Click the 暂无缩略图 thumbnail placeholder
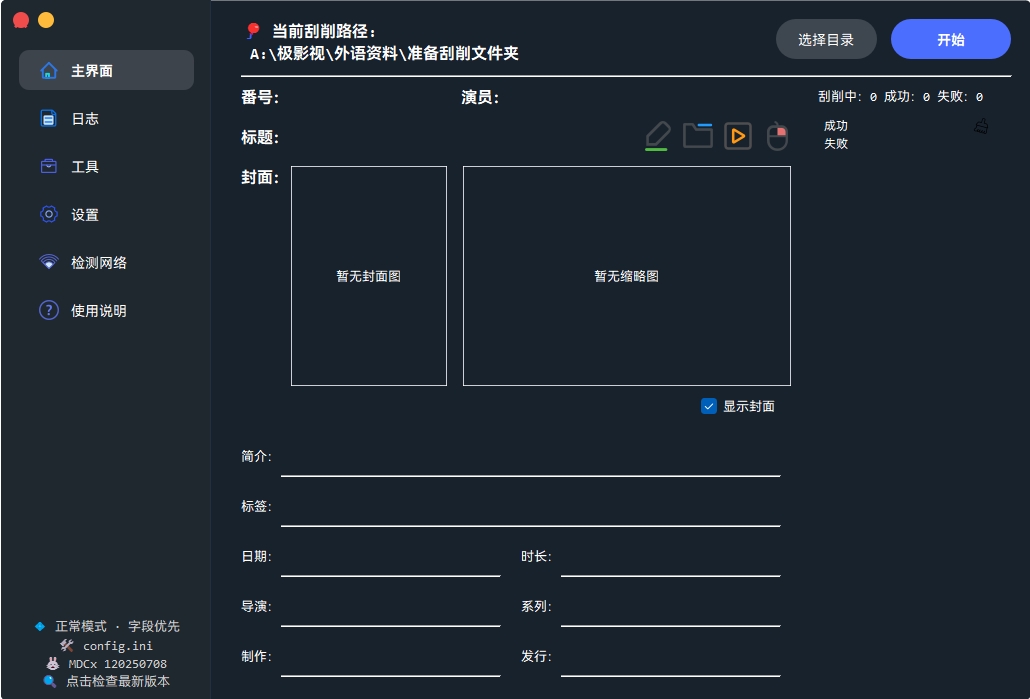This screenshot has width=1030, height=699. pos(627,276)
